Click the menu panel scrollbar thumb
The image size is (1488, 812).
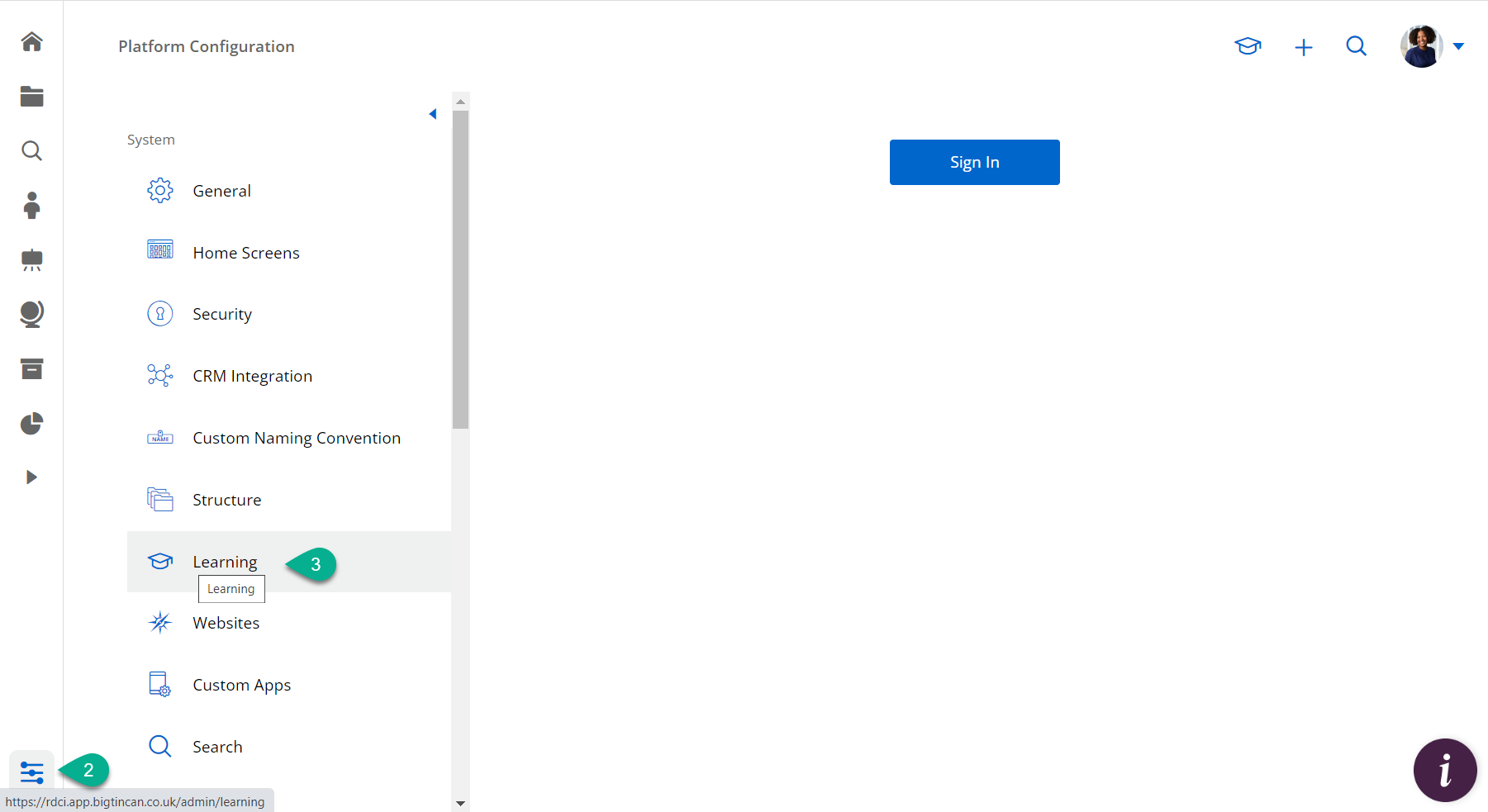[x=461, y=269]
